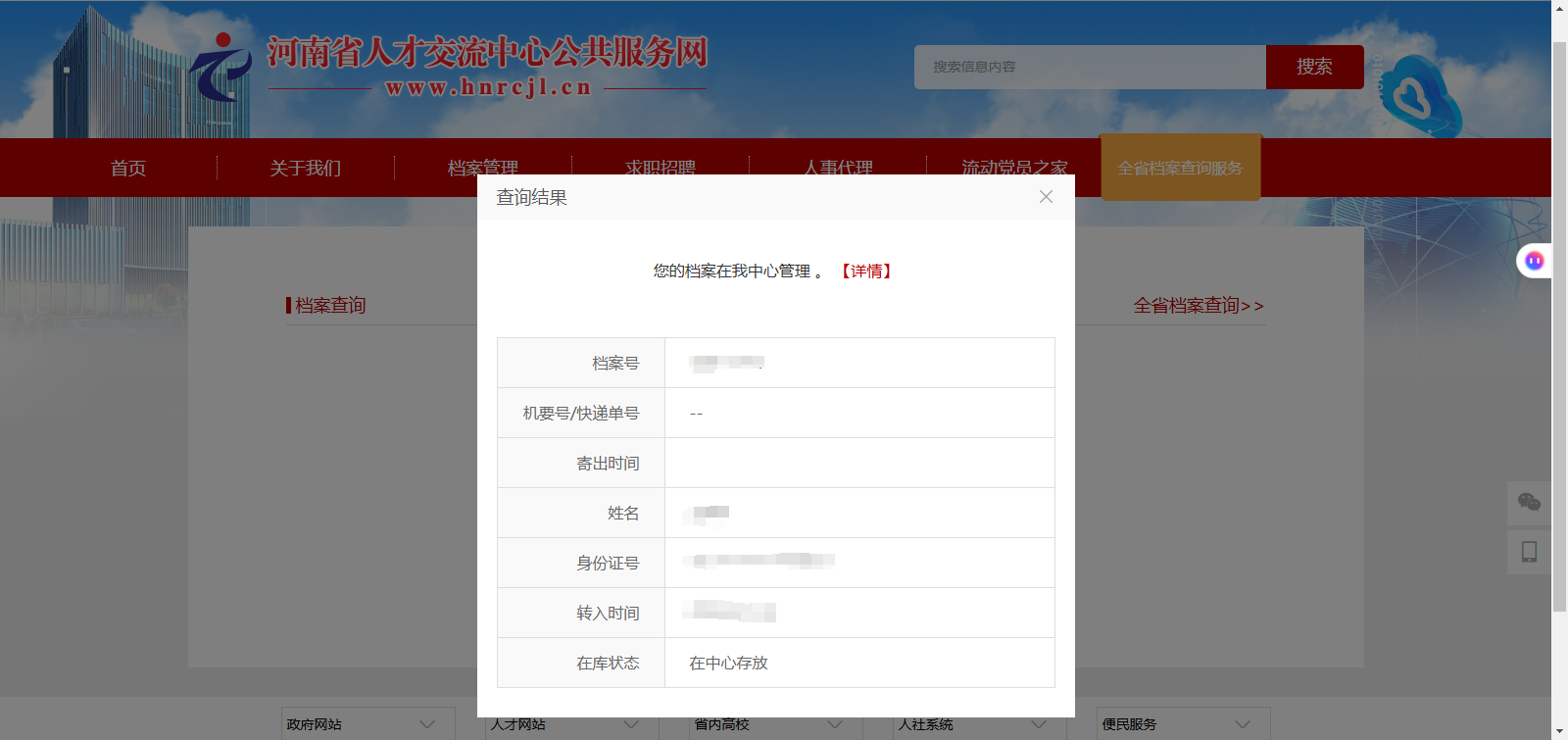Expand the 便民服务 dropdown

coord(1184,724)
